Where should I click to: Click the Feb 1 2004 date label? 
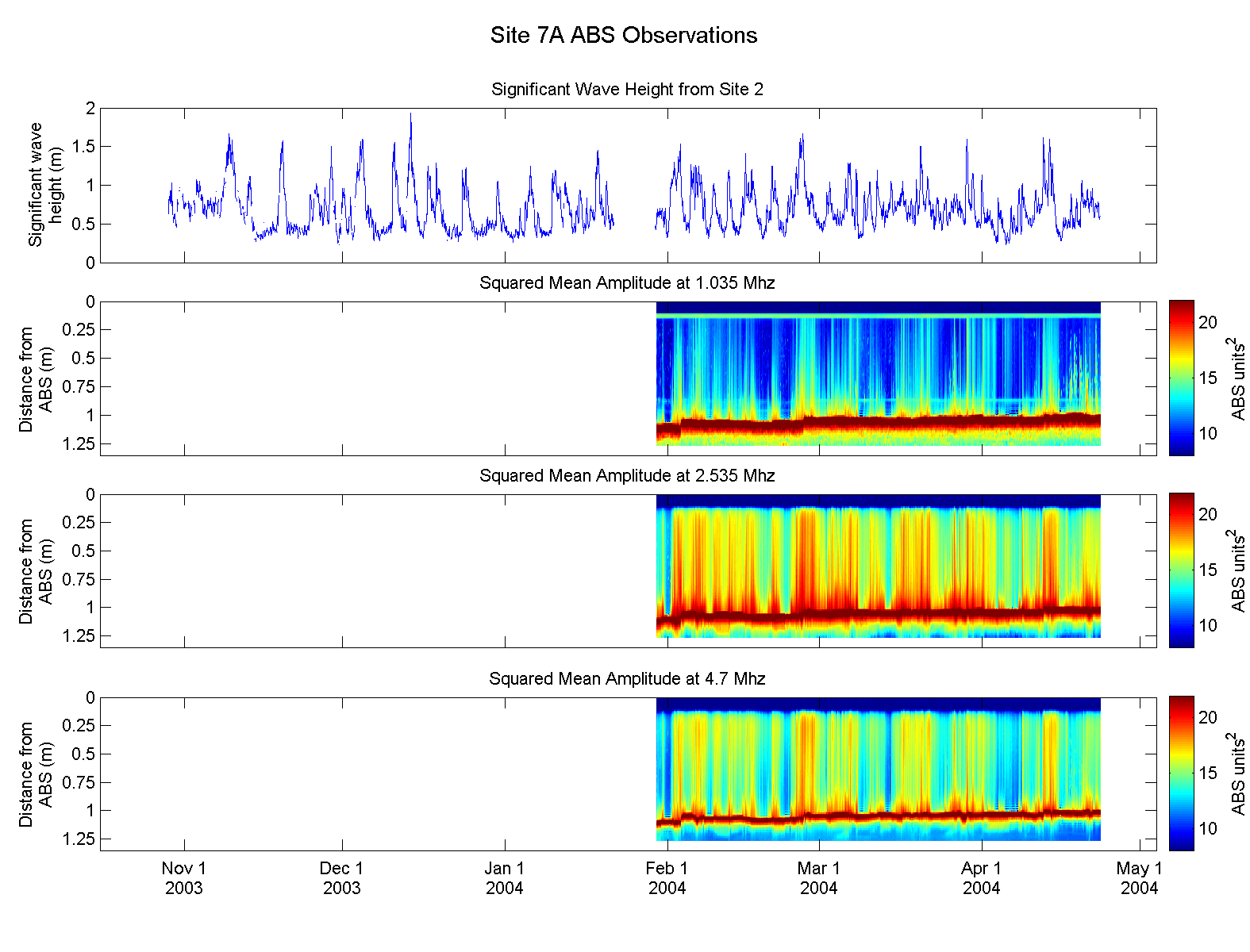(667, 878)
